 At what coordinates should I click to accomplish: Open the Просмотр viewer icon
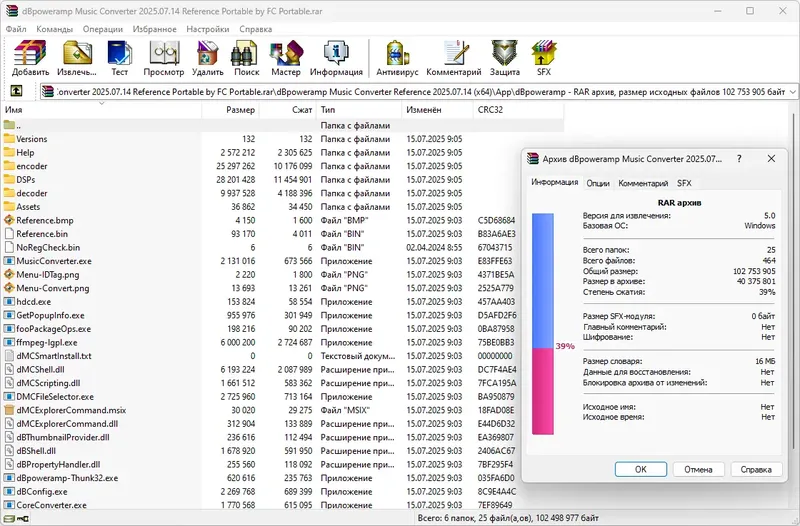[x=164, y=53]
